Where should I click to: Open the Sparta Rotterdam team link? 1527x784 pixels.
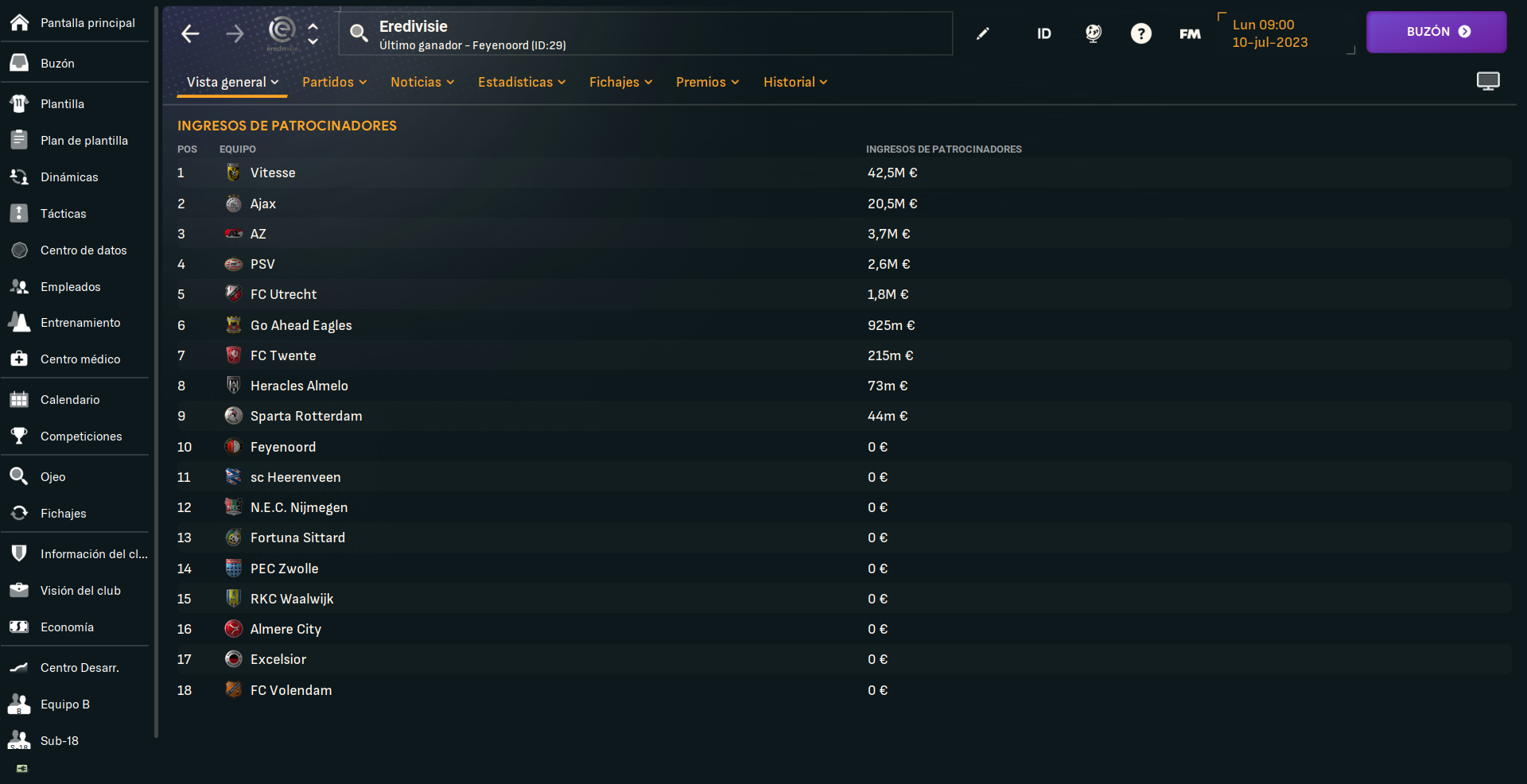point(306,416)
